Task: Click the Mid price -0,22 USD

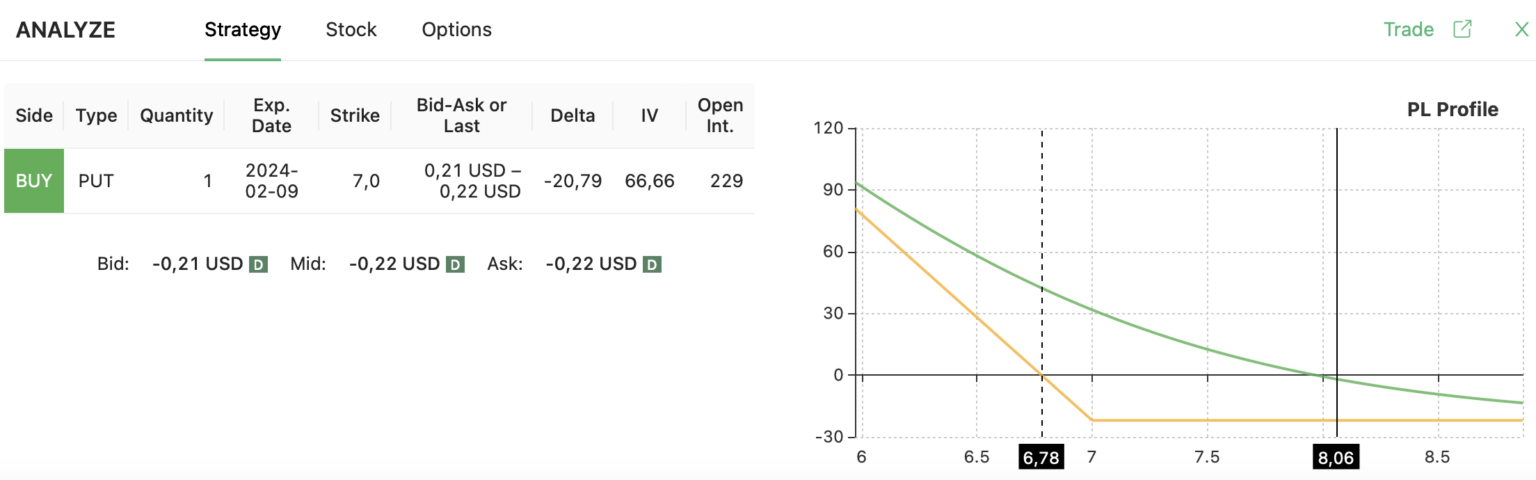Action: pos(394,264)
